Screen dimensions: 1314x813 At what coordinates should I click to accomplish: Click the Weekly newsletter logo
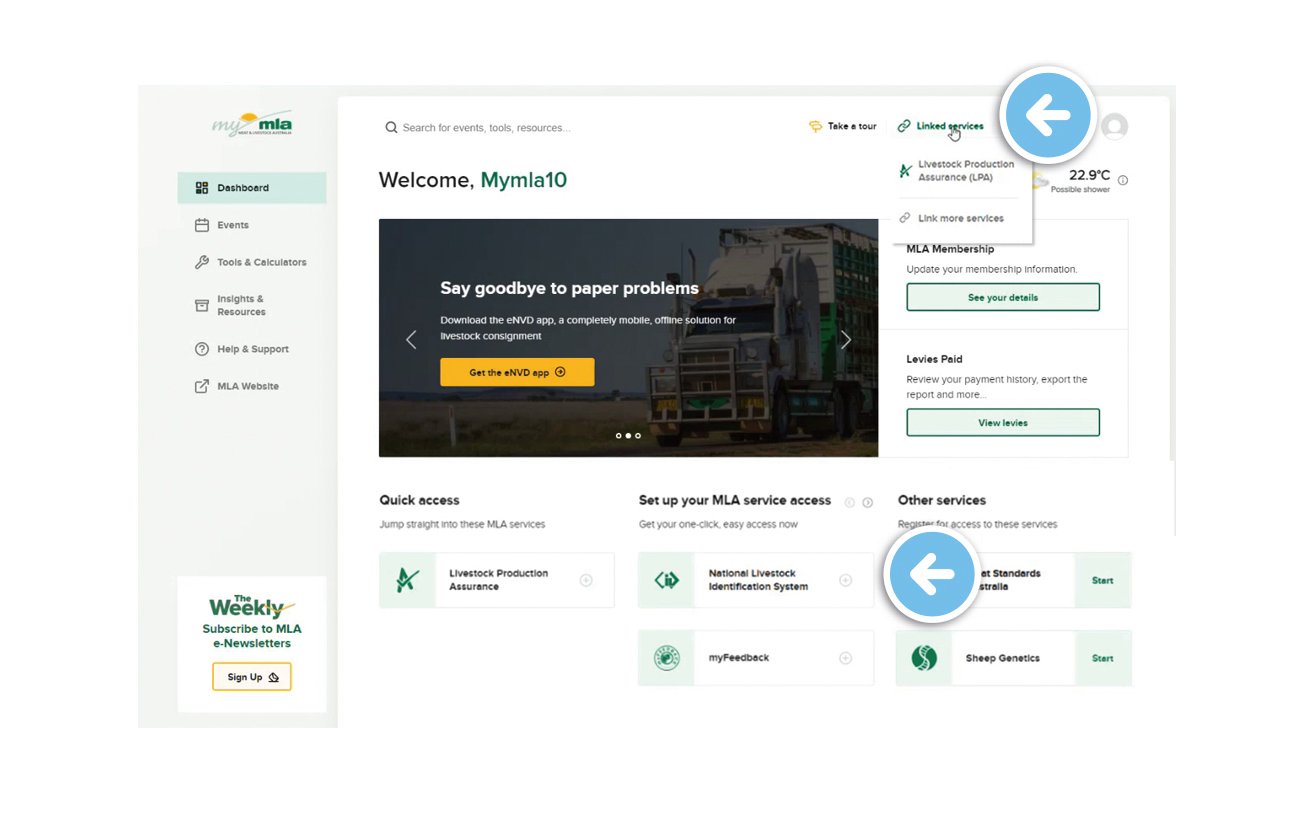tap(252, 606)
